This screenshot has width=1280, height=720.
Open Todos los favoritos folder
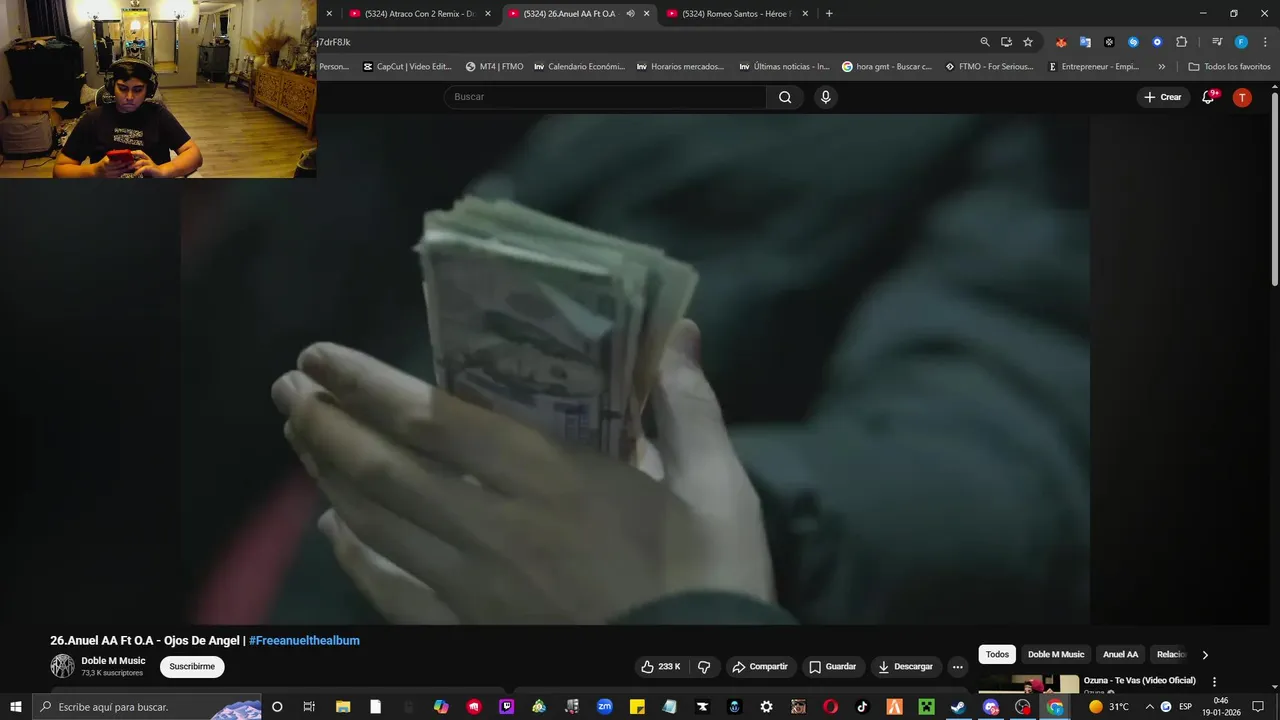(1229, 67)
